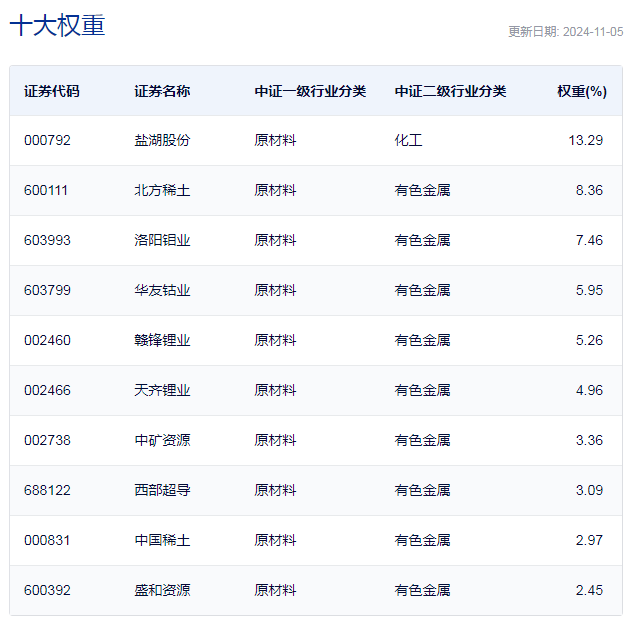Click security code 002460
Screen dimensions: 630x624
pyautogui.click(x=47, y=340)
